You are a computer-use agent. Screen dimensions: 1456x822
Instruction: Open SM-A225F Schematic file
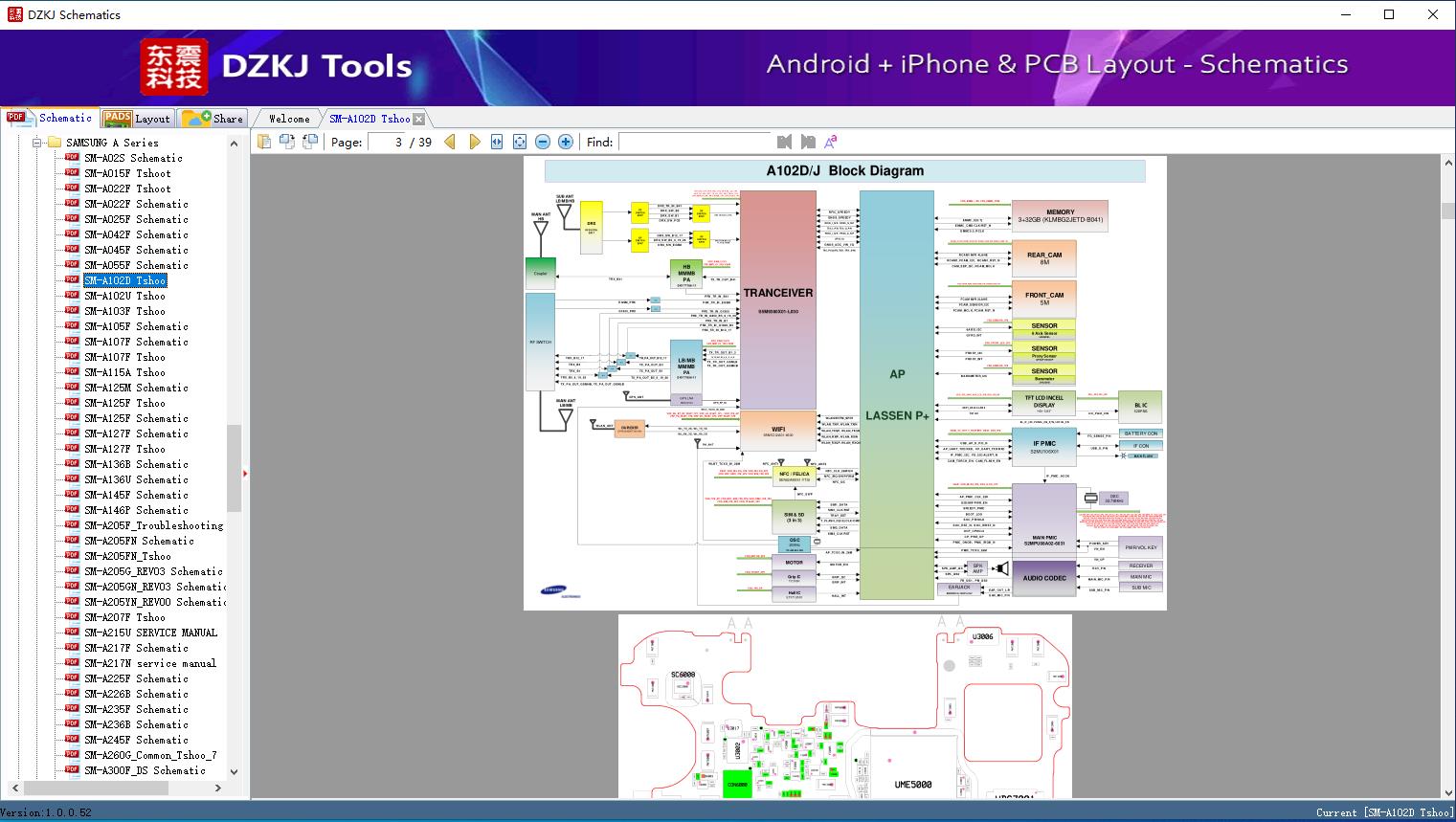pyautogui.click(x=136, y=678)
